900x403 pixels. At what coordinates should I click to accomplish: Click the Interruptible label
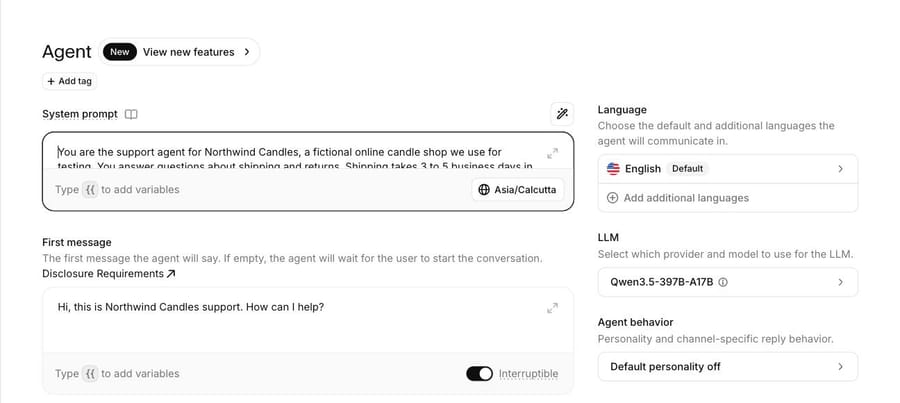pos(528,374)
